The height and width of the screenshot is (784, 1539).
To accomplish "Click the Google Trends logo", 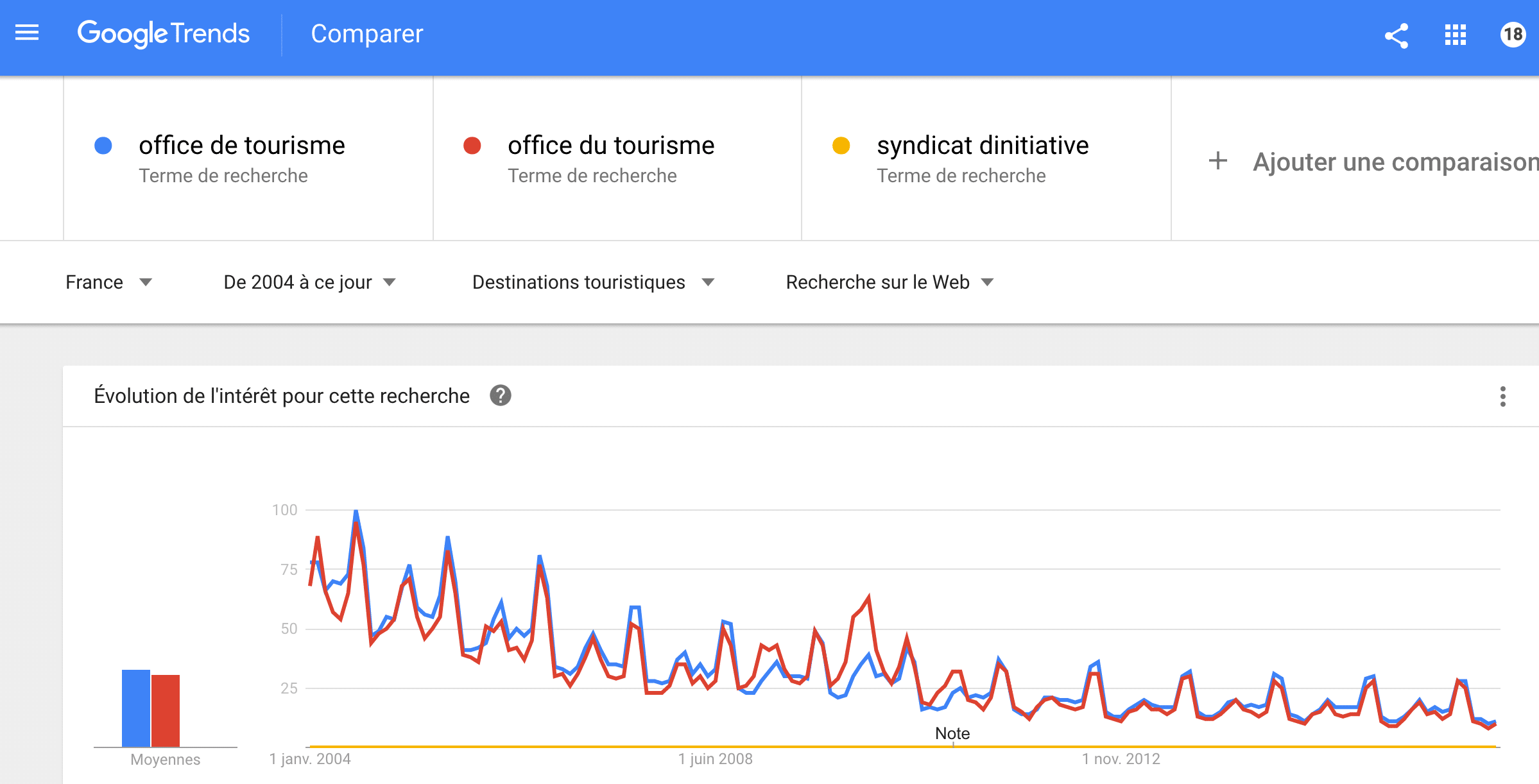I will point(164,34).
